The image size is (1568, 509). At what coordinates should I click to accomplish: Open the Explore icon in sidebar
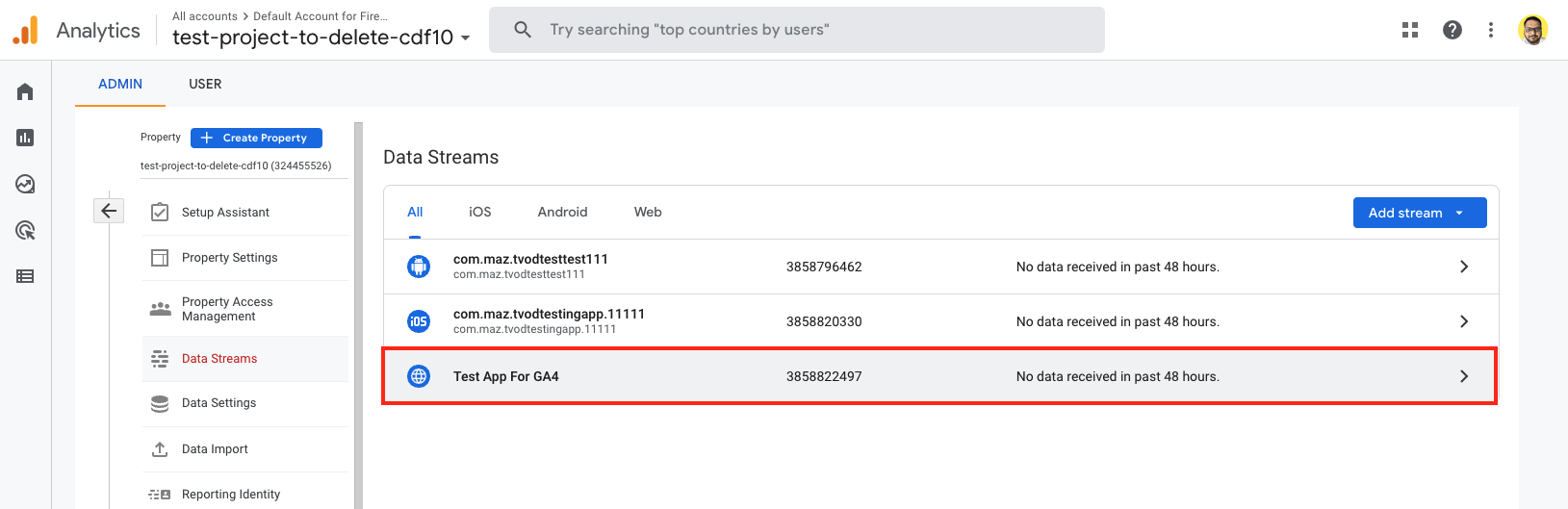25,184
